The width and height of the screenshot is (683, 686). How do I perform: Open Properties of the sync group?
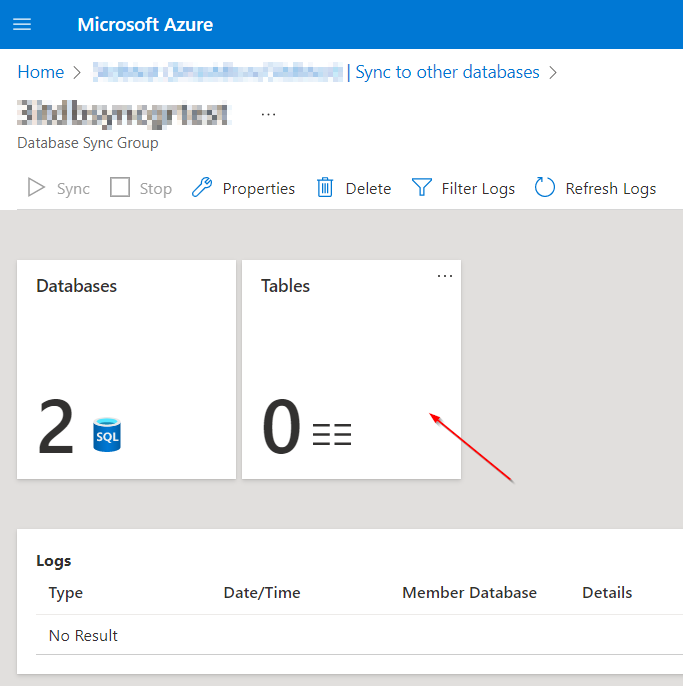point(259,189)
